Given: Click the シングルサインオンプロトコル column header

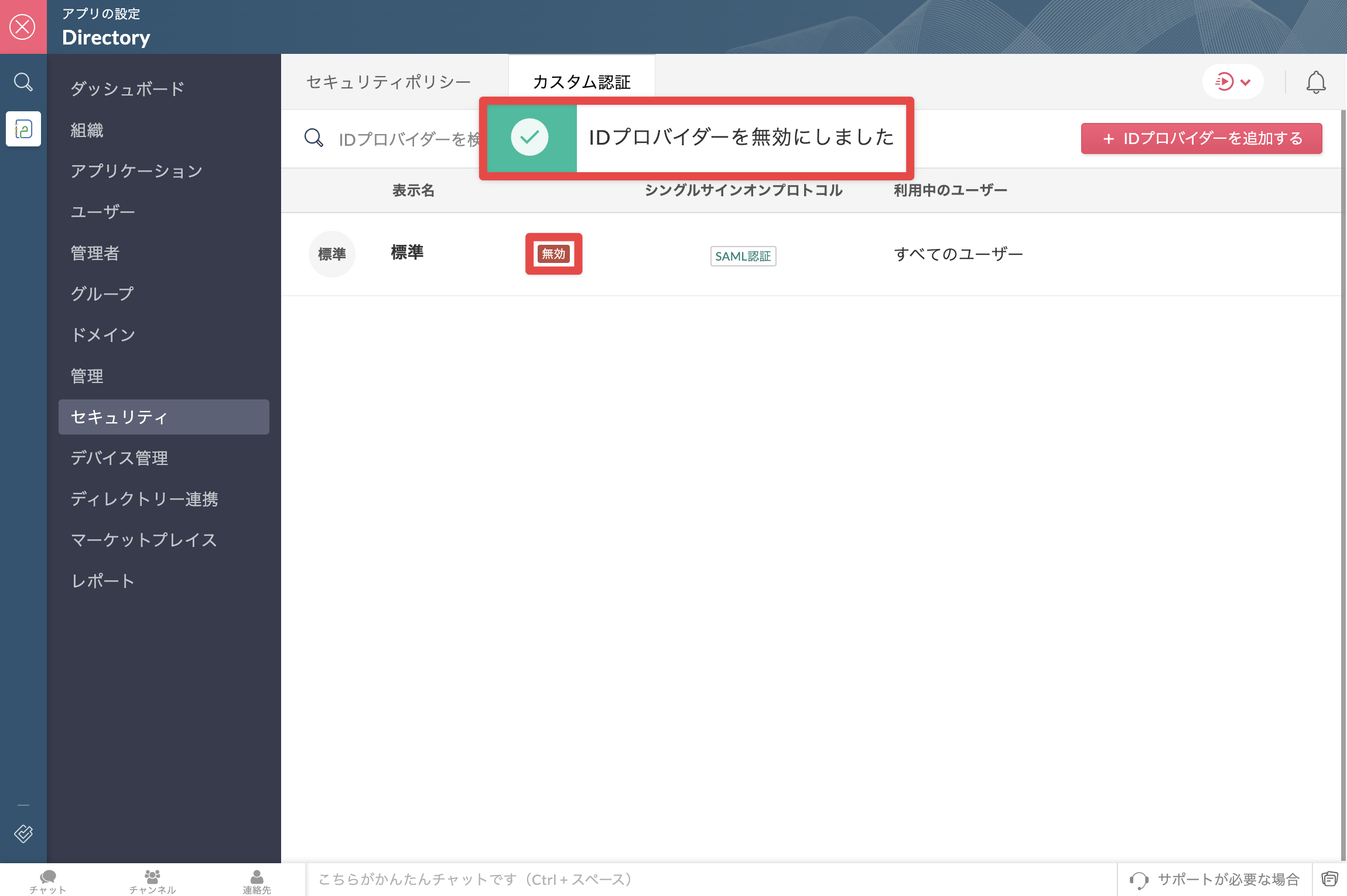Looking at the screenshot, I should coord(743,190).
